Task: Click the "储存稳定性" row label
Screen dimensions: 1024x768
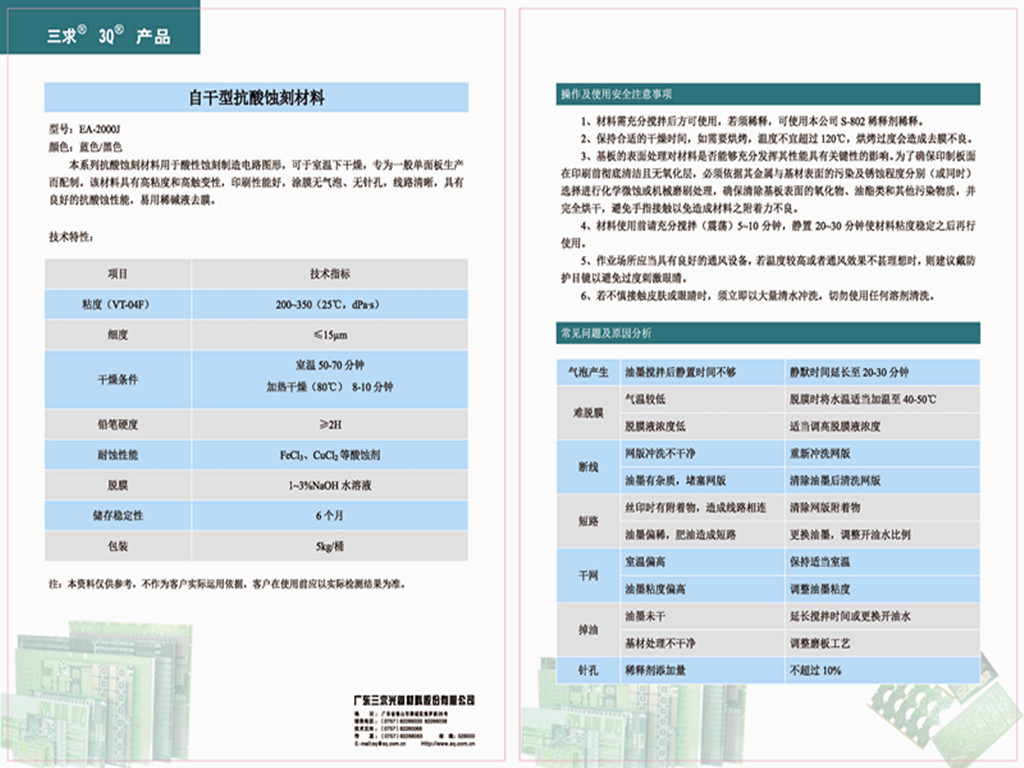Action: [x=118, y=515]
